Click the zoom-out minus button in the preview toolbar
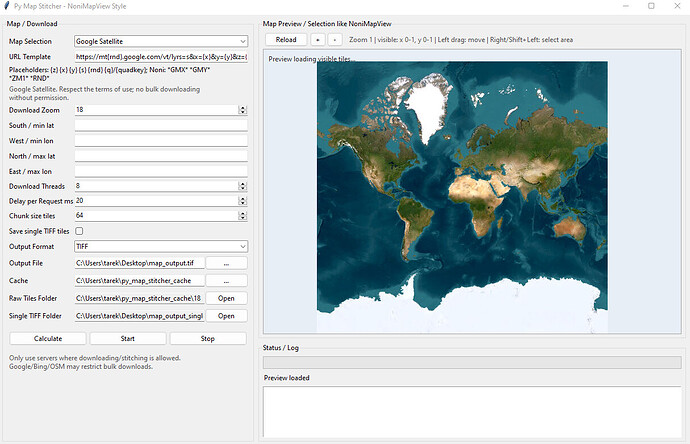 [x=335, y=40]
